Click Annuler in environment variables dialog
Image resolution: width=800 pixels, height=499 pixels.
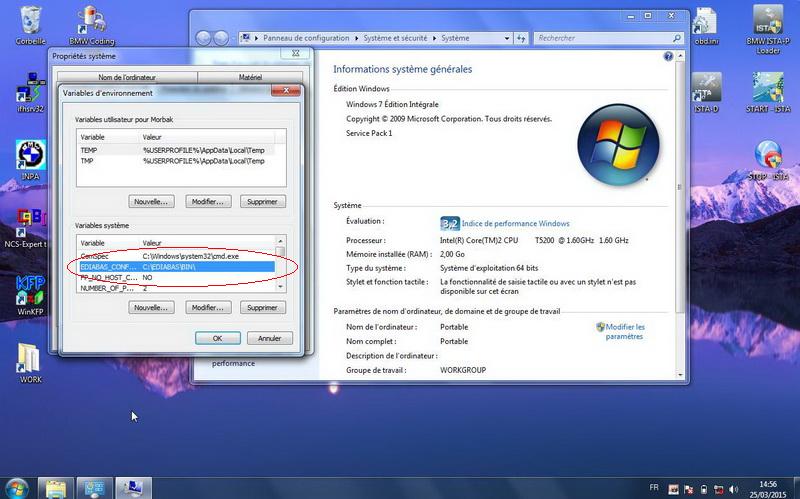tap(270, 338)
